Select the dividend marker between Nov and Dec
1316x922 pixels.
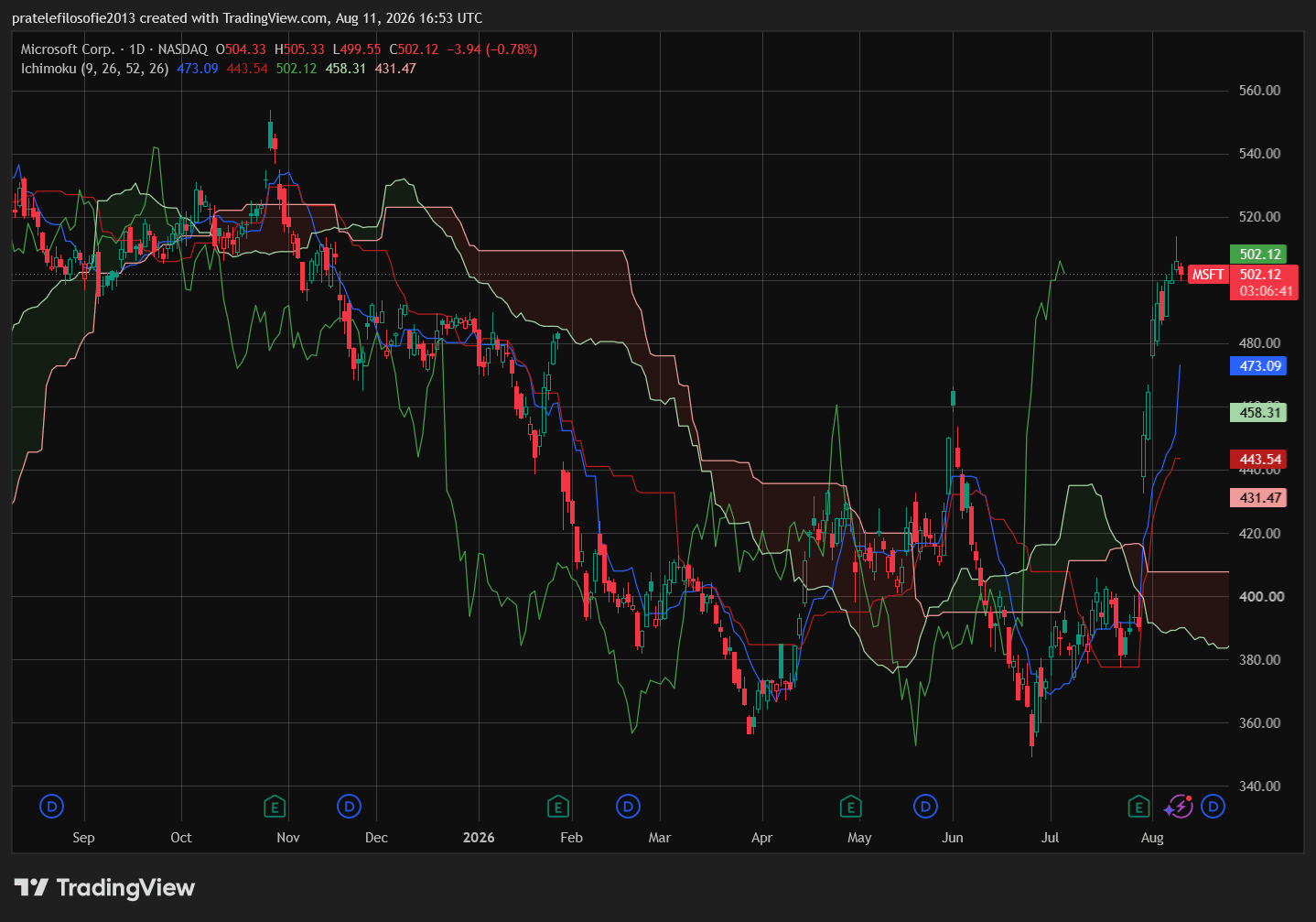(x=349, y=807)
